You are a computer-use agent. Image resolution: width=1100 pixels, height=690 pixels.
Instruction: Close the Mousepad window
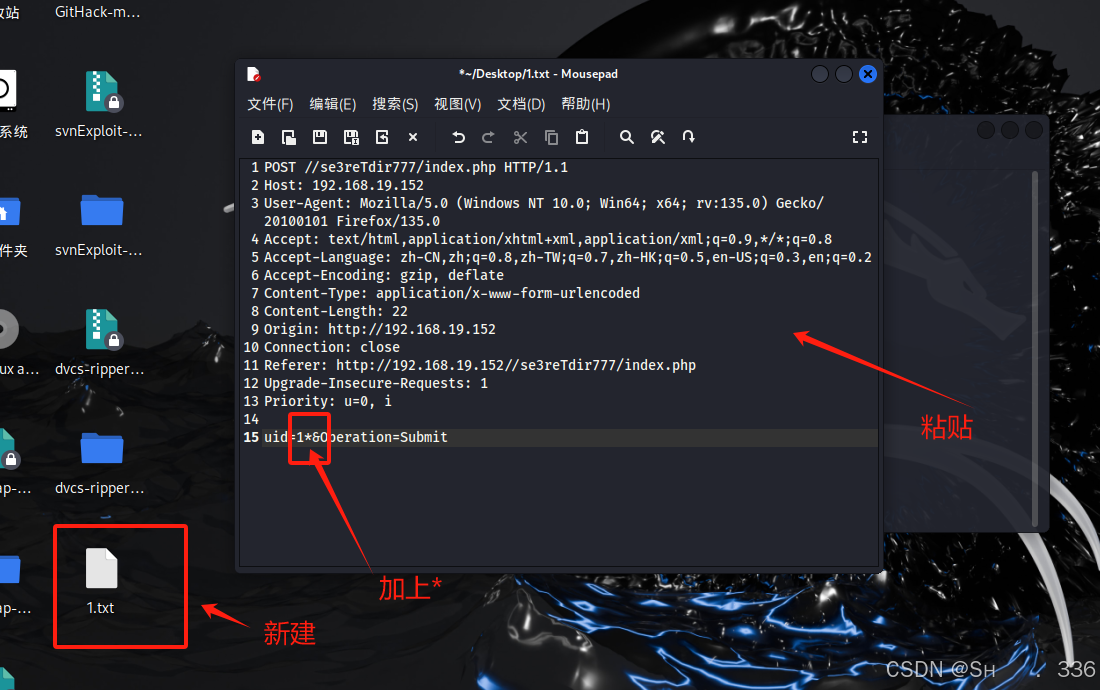(x=868, y=74)
